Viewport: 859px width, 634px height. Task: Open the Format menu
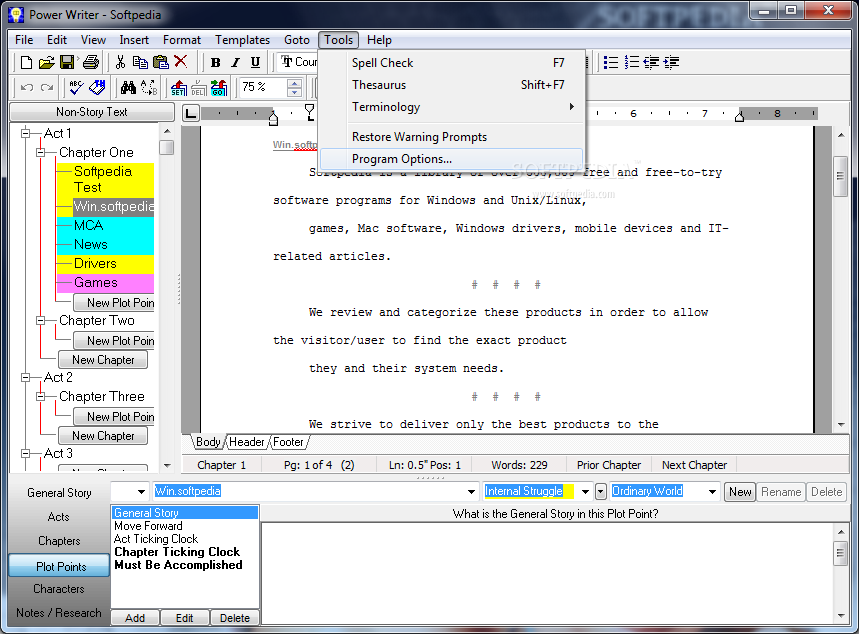(182, 40)
